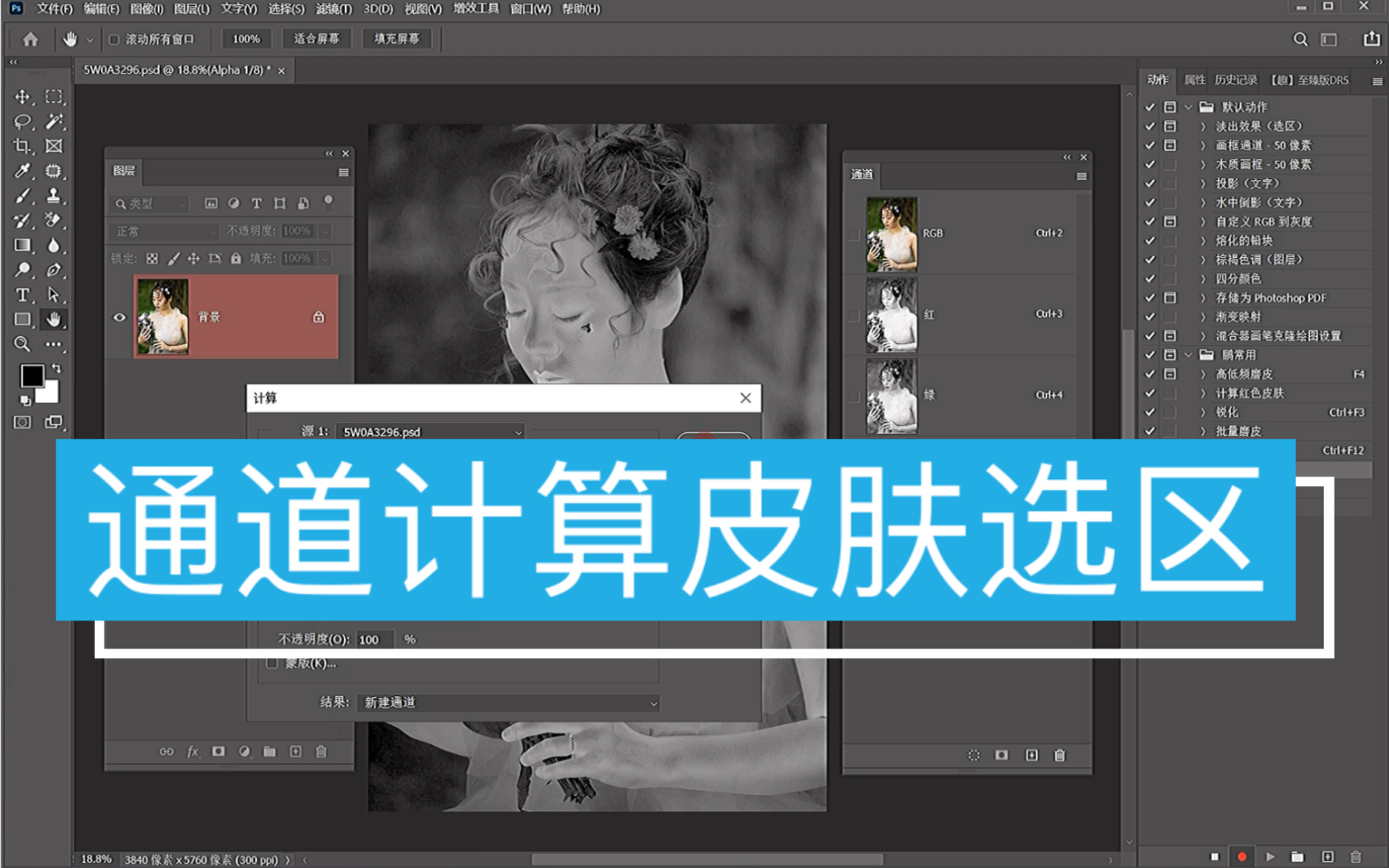The image size is (1389, 868).
Task: Open the search icon at top right
Action: click(x=1300, y=39)
